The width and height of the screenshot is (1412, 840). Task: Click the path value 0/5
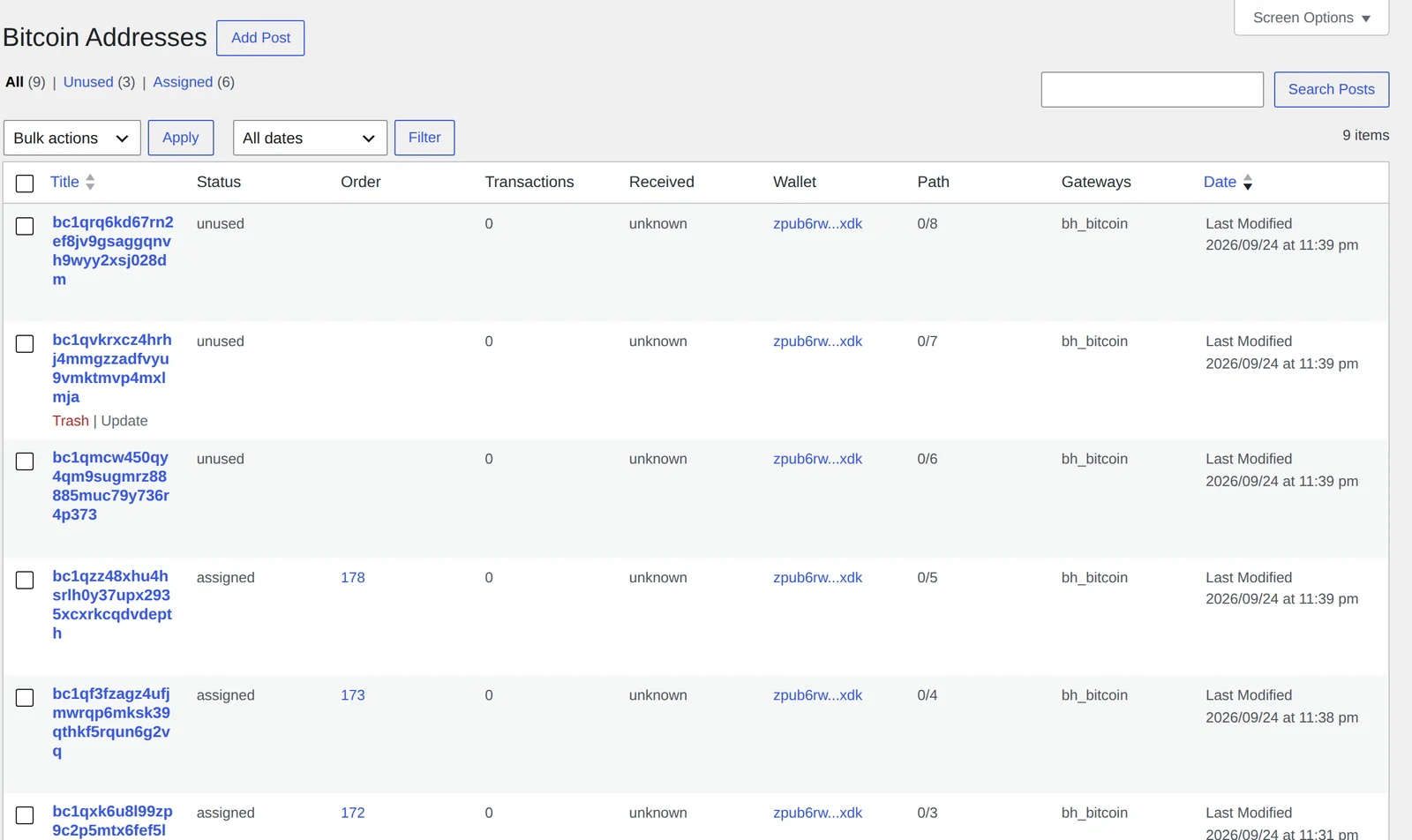pos(928,577)
